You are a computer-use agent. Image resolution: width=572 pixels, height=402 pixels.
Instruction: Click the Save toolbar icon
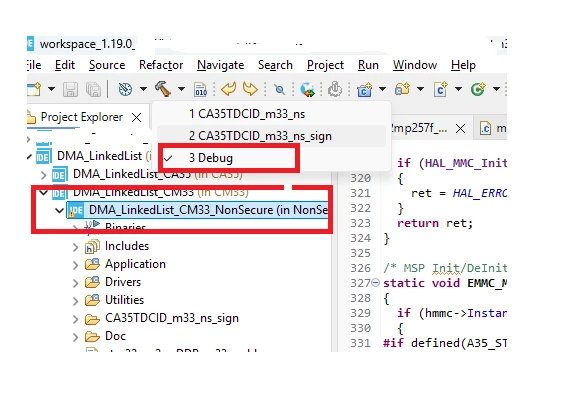pos(70,89)
